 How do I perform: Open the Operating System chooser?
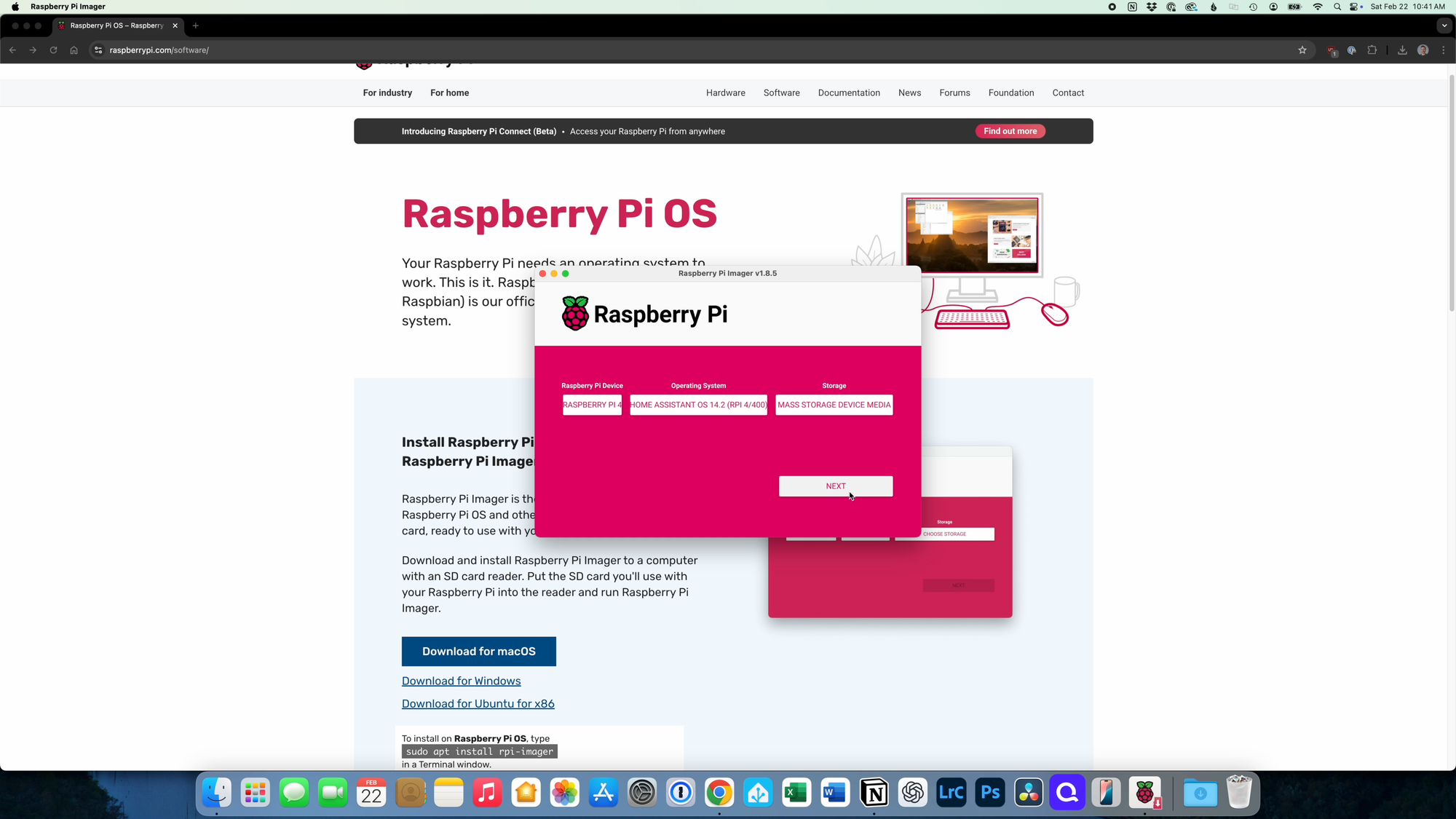pyautogui.click(x=698, y=405)
